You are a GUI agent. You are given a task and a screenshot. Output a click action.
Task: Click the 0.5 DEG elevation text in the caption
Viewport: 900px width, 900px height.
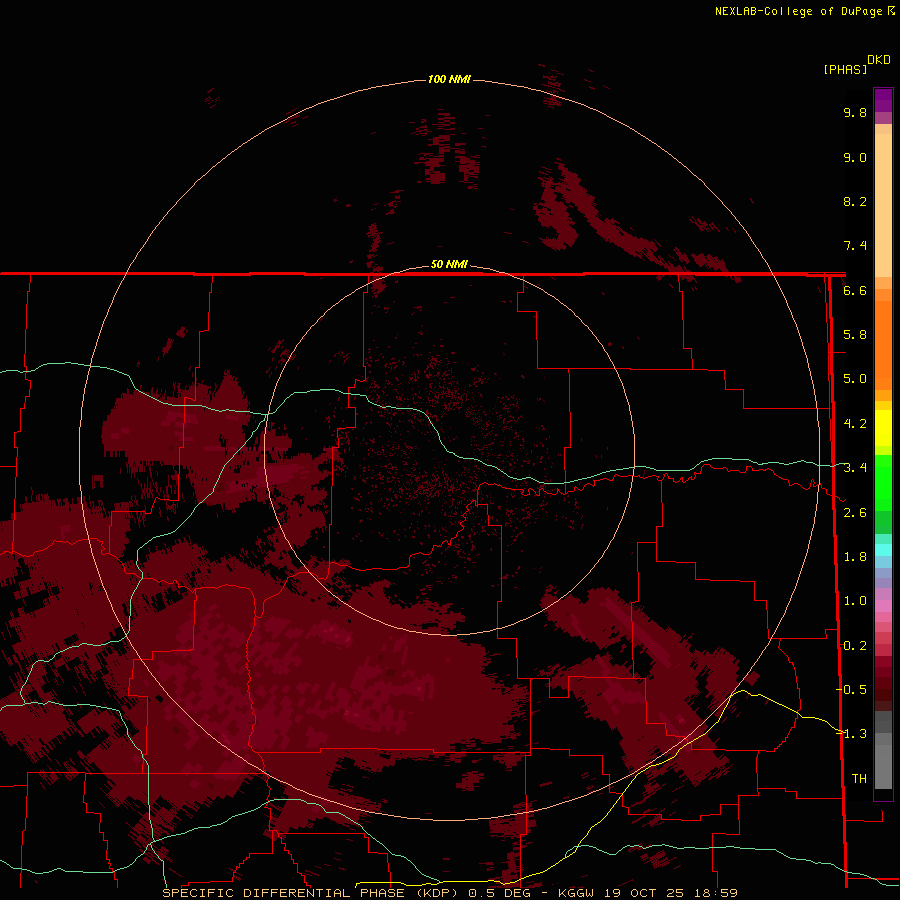[500, 893]
